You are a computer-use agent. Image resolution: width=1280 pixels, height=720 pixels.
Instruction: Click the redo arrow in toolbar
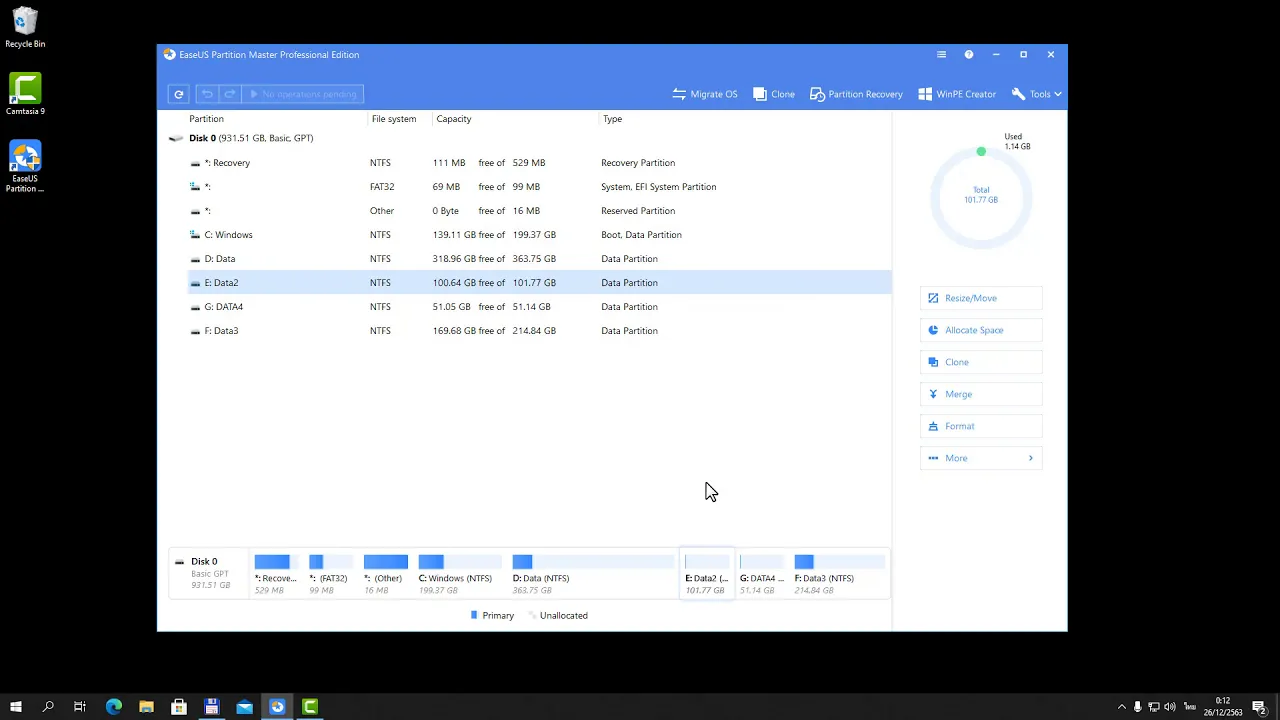pyautogui.click(x=230, y=94)
